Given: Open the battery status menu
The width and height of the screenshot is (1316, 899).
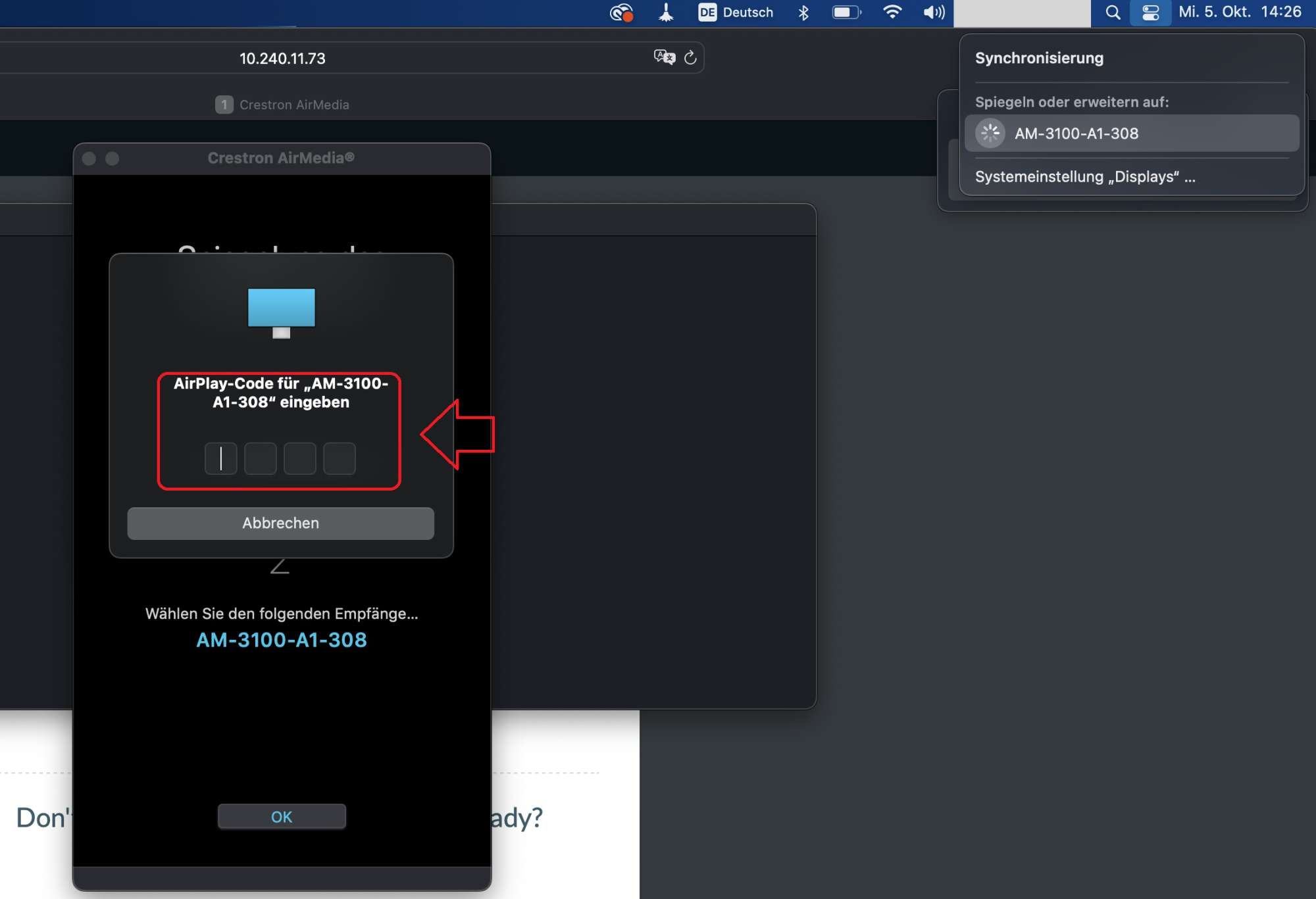Looking at the screenshot, I should tap(847, 12).
